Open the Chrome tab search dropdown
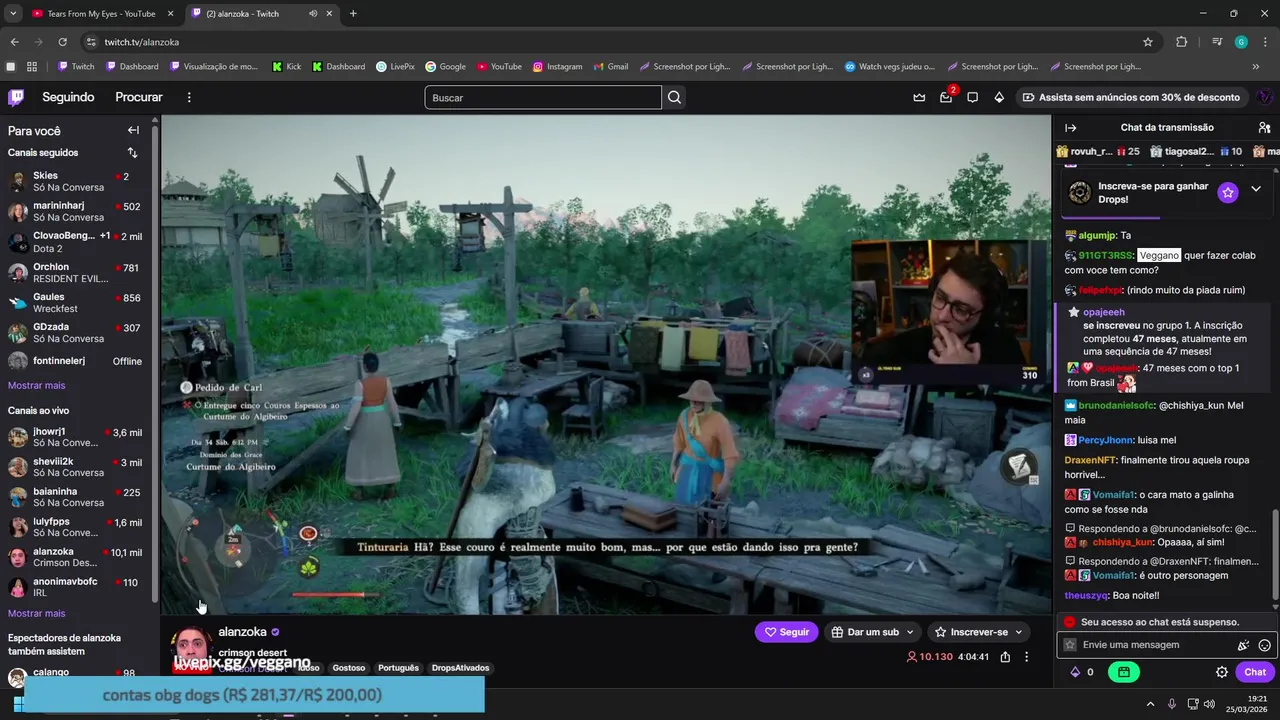Viewport: 1280px width, 720px height. click(x=13, y=14)
